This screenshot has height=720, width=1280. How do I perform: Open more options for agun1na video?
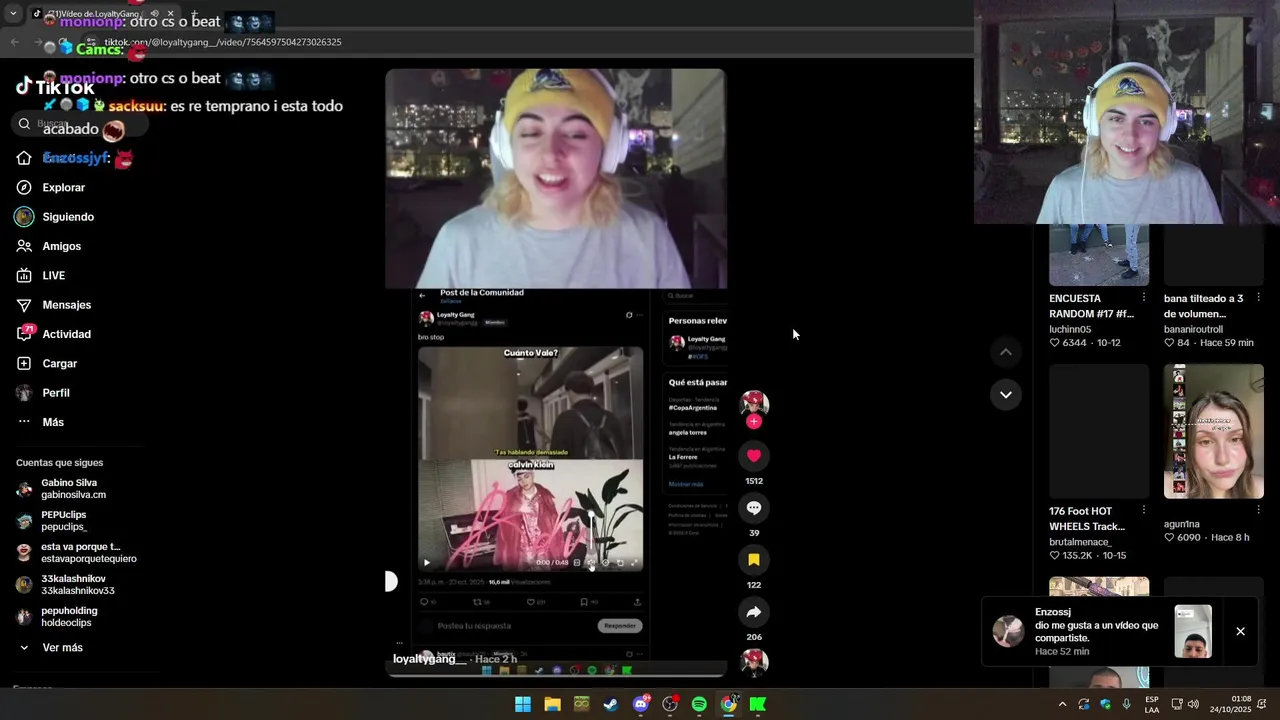click(x=1259, y=509)
